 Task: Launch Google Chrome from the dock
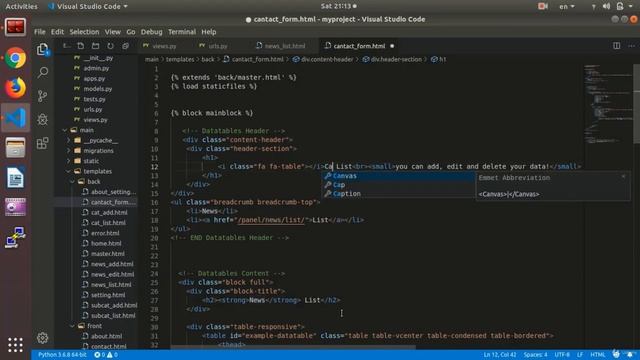tap(16, 58)
